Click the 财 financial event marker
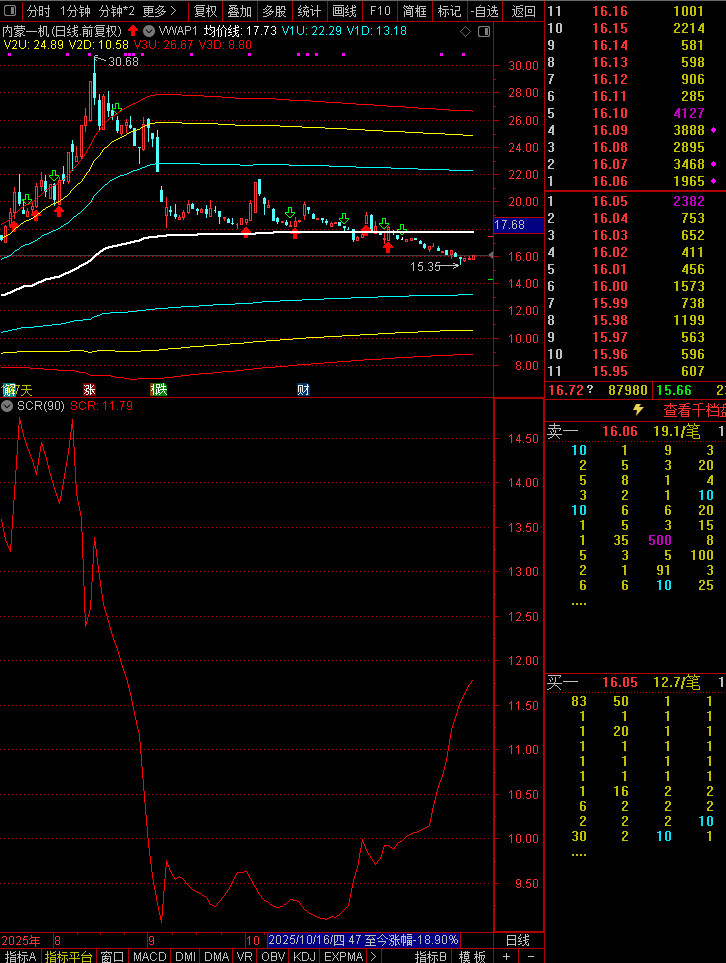Viewport: 726px width, 963px height. [x=303, y=389]
